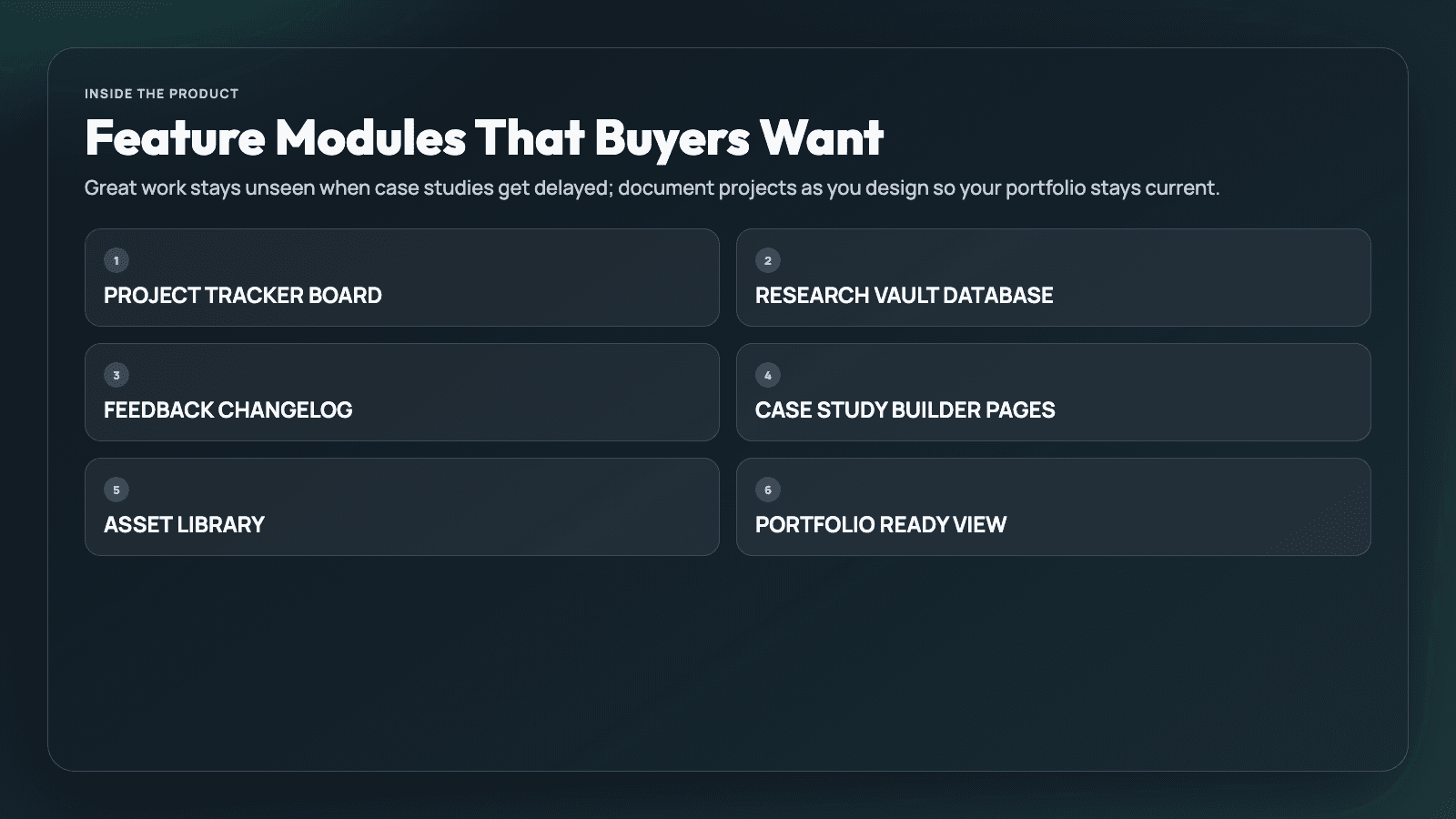Open the Case Study Builder Pages module

[1054, 392]
